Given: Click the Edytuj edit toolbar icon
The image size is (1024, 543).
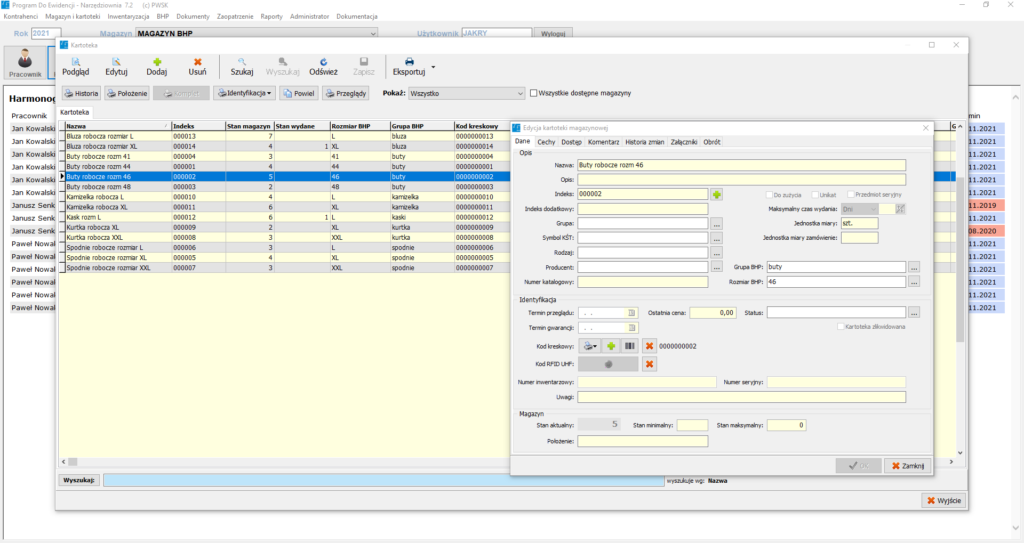Looking at the screenshot, I should click(116, 62).
